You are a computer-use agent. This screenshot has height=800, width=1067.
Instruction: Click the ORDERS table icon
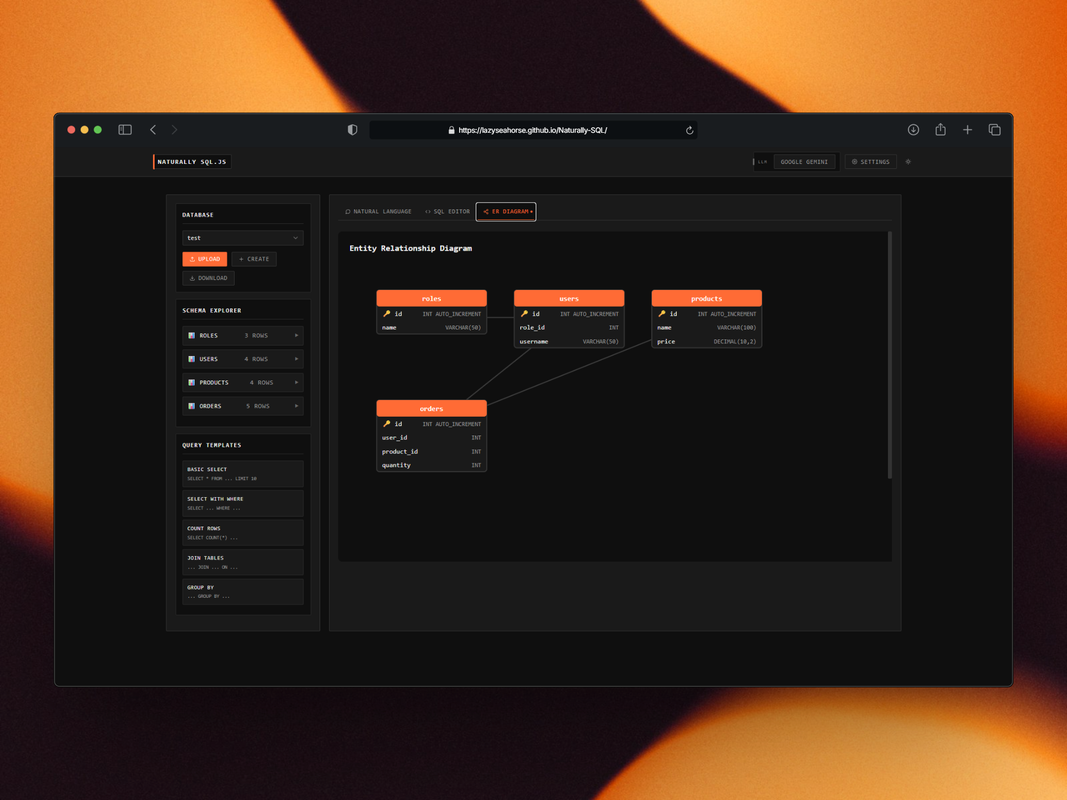pyautogui.click(x=192, y=406)
